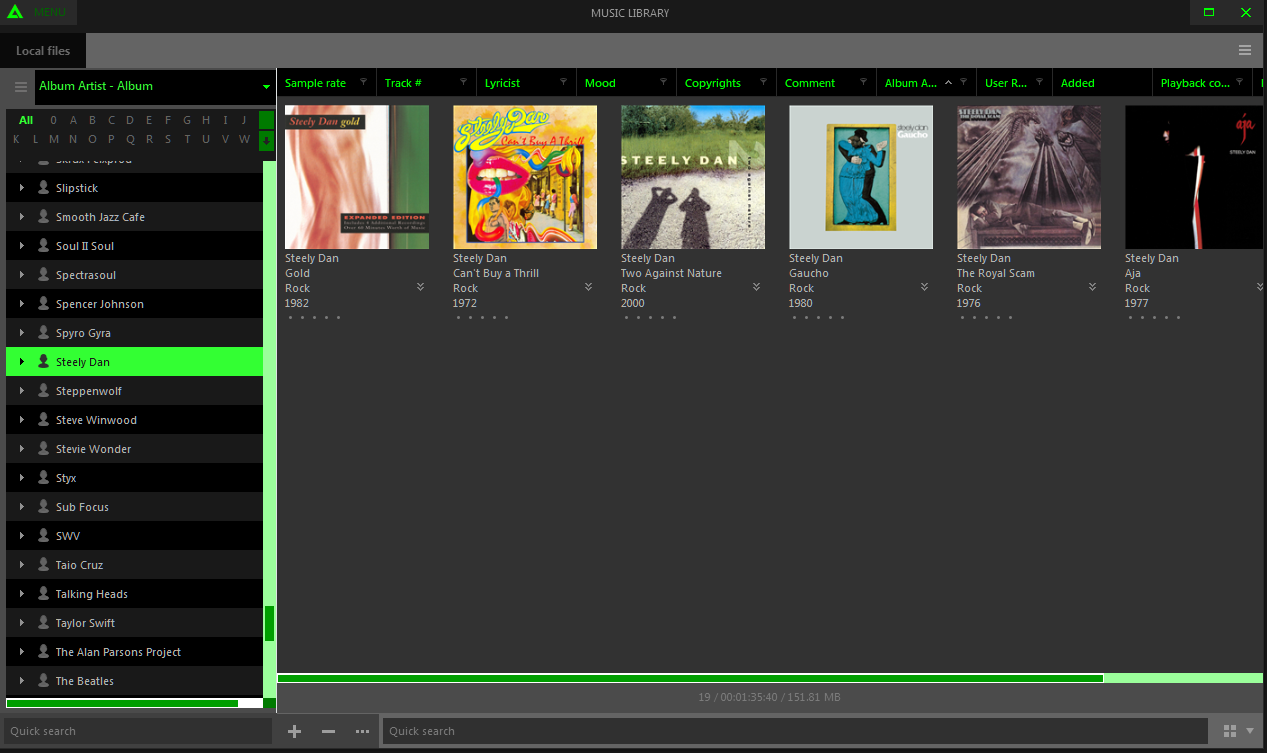This screenshot has width=1267, height=753.
Task: Sort by the Added column header
Action: coord(1077,83)
